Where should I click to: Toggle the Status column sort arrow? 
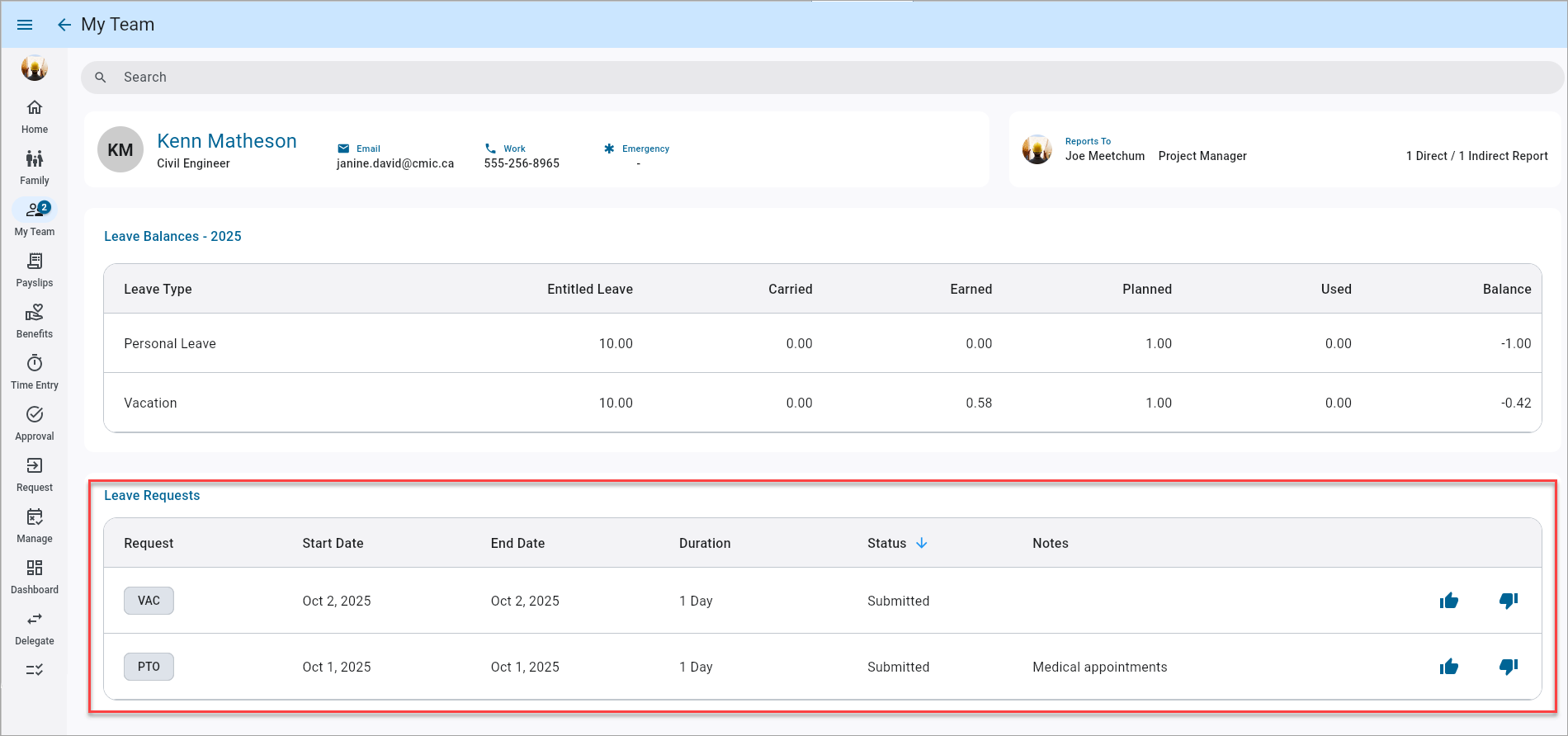pyautogui.click(x=922, y=543)
